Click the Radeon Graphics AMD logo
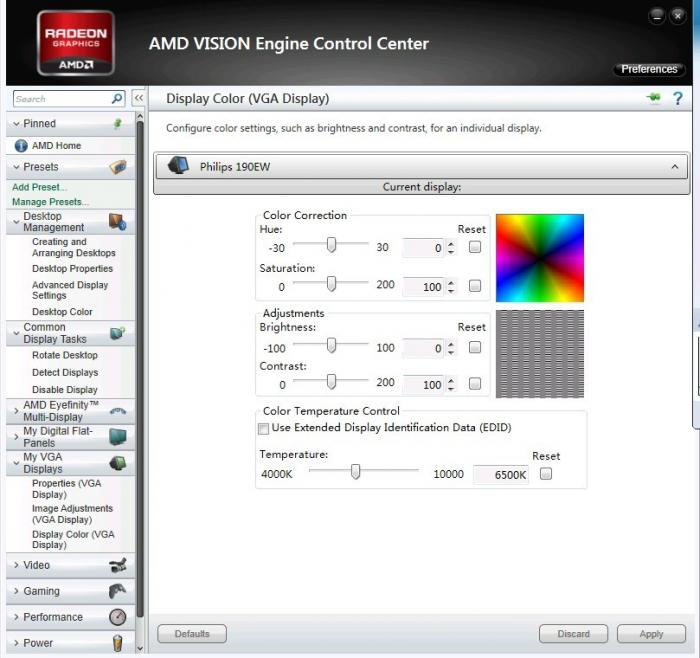The height and width of the screenshot is (658, 700). click(x=76, y=43)
